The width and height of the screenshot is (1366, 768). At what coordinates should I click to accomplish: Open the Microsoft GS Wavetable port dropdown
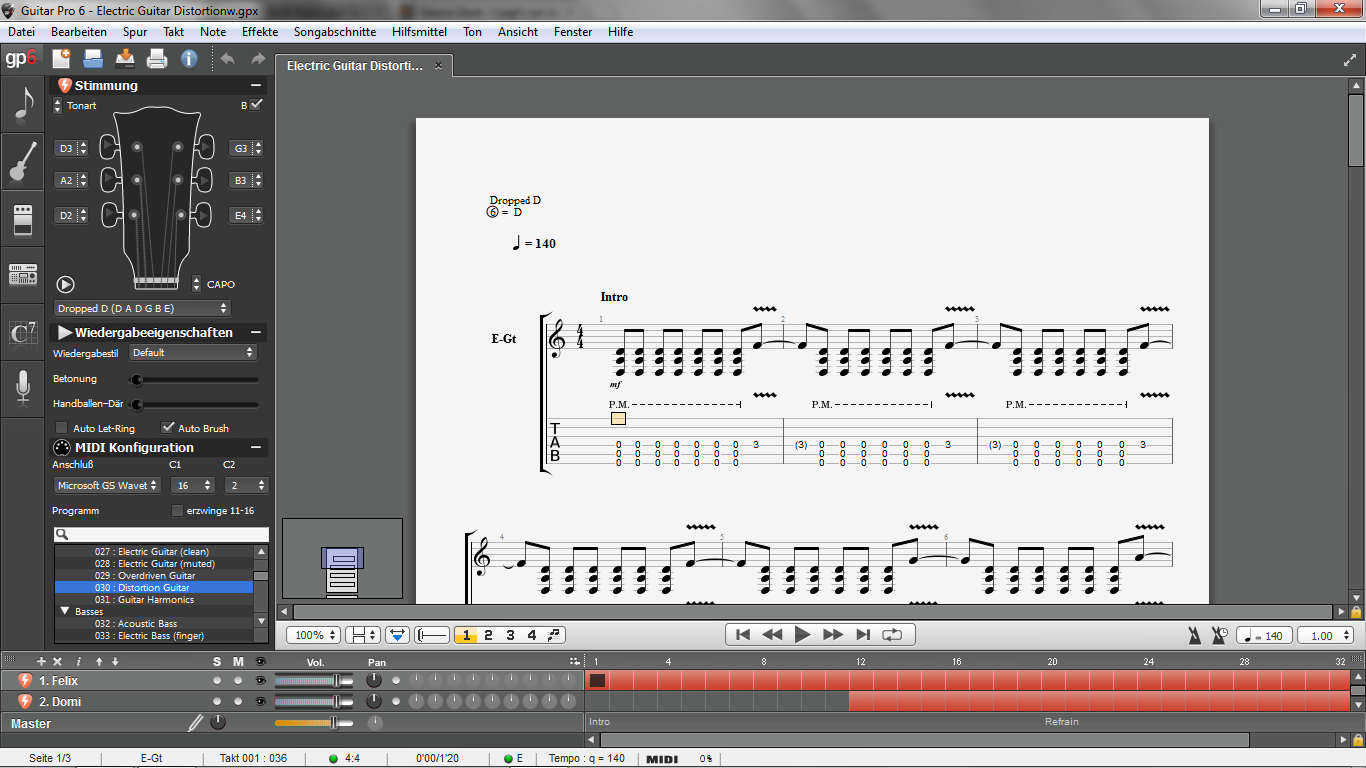(107, 485)
